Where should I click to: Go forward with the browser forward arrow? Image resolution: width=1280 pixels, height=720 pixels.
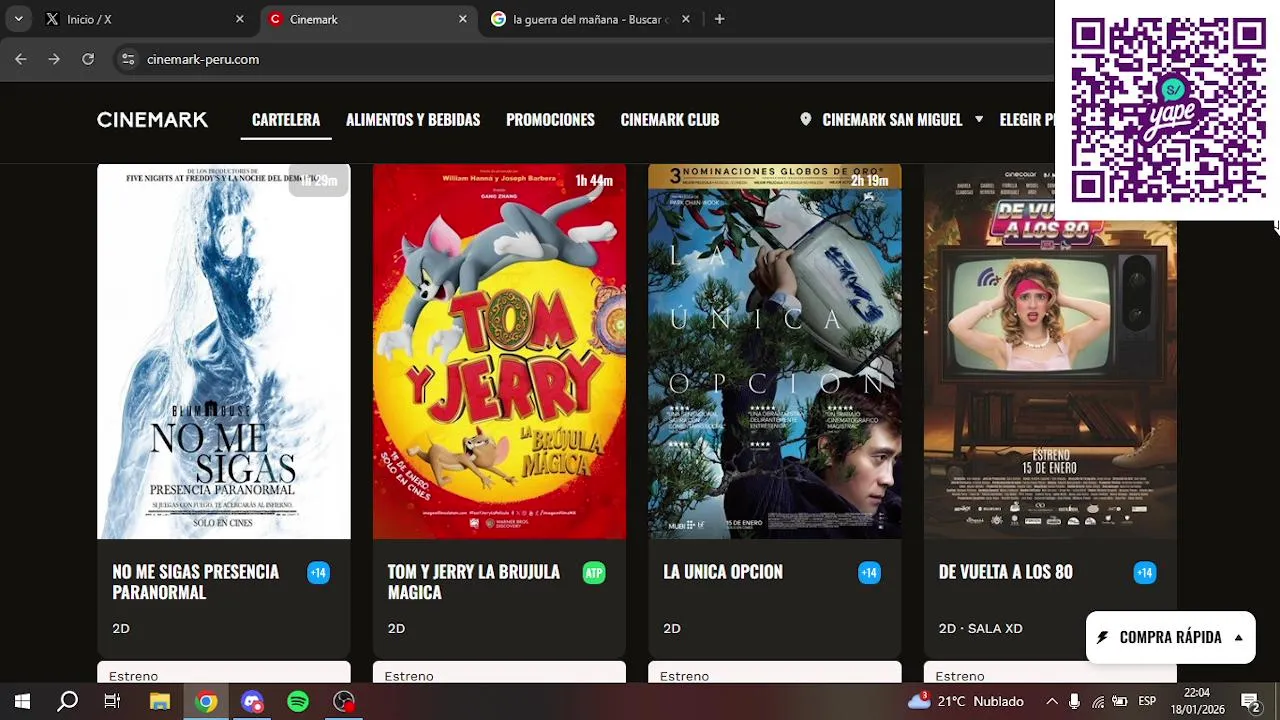click(x=54, y=59)
